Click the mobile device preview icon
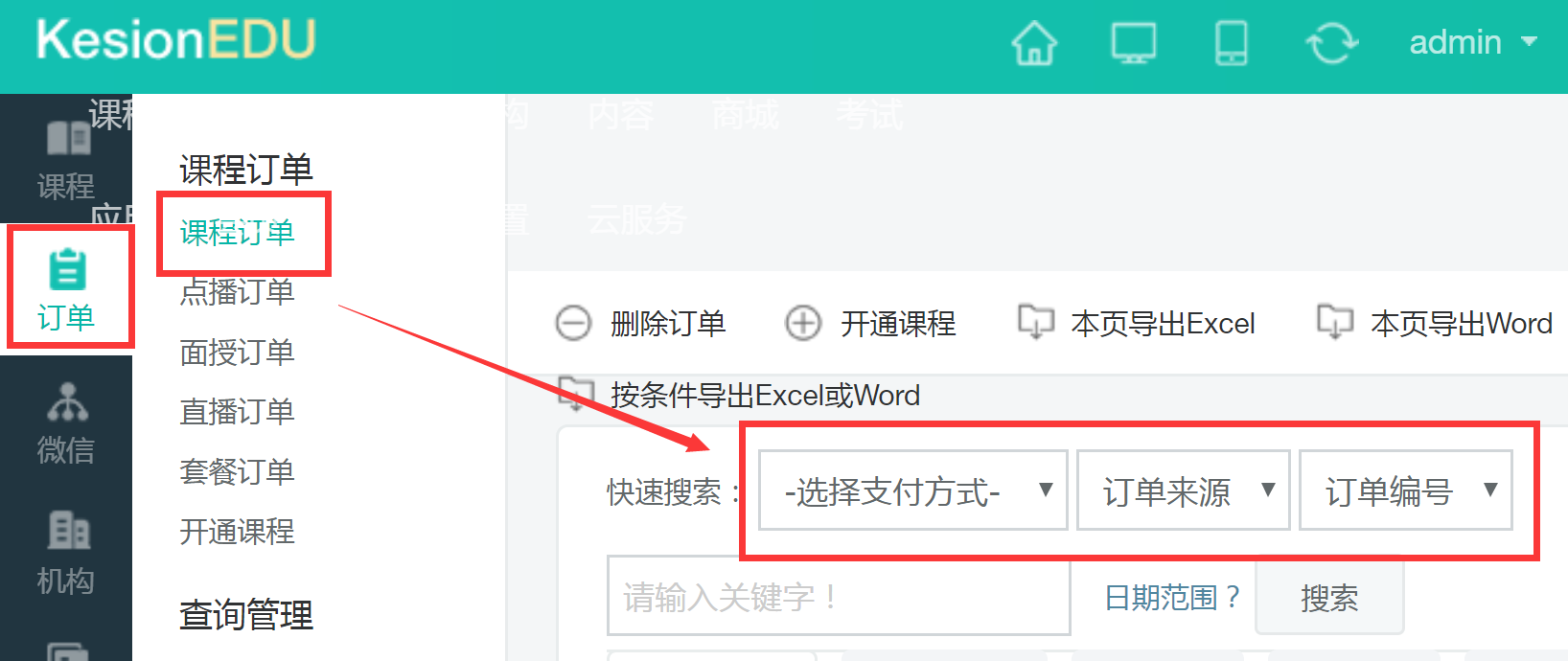The width and height of the screenshot is (1568, 661). pos(1231,43)
